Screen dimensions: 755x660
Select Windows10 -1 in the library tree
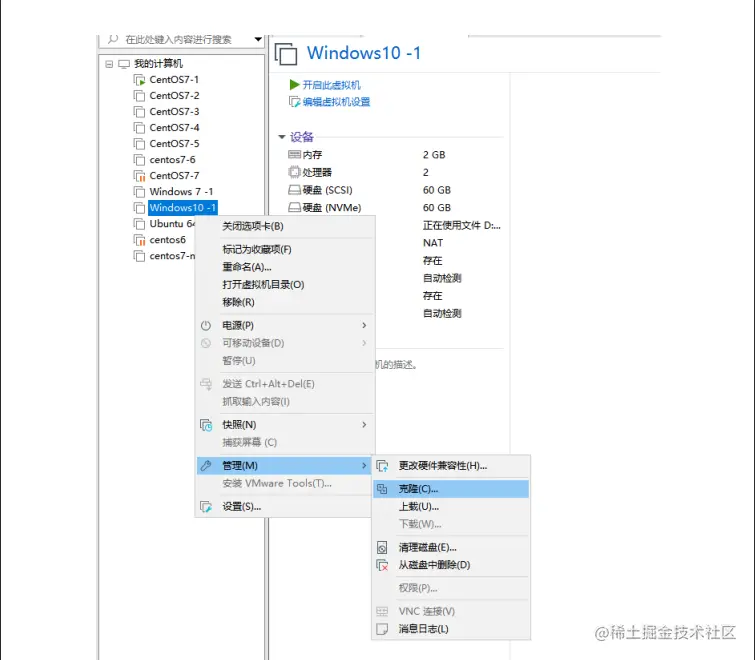182,208
